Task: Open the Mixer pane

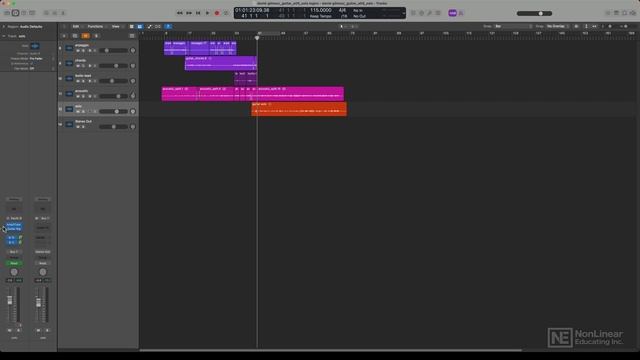Action: pyautogui.click(x=55, y=13)
